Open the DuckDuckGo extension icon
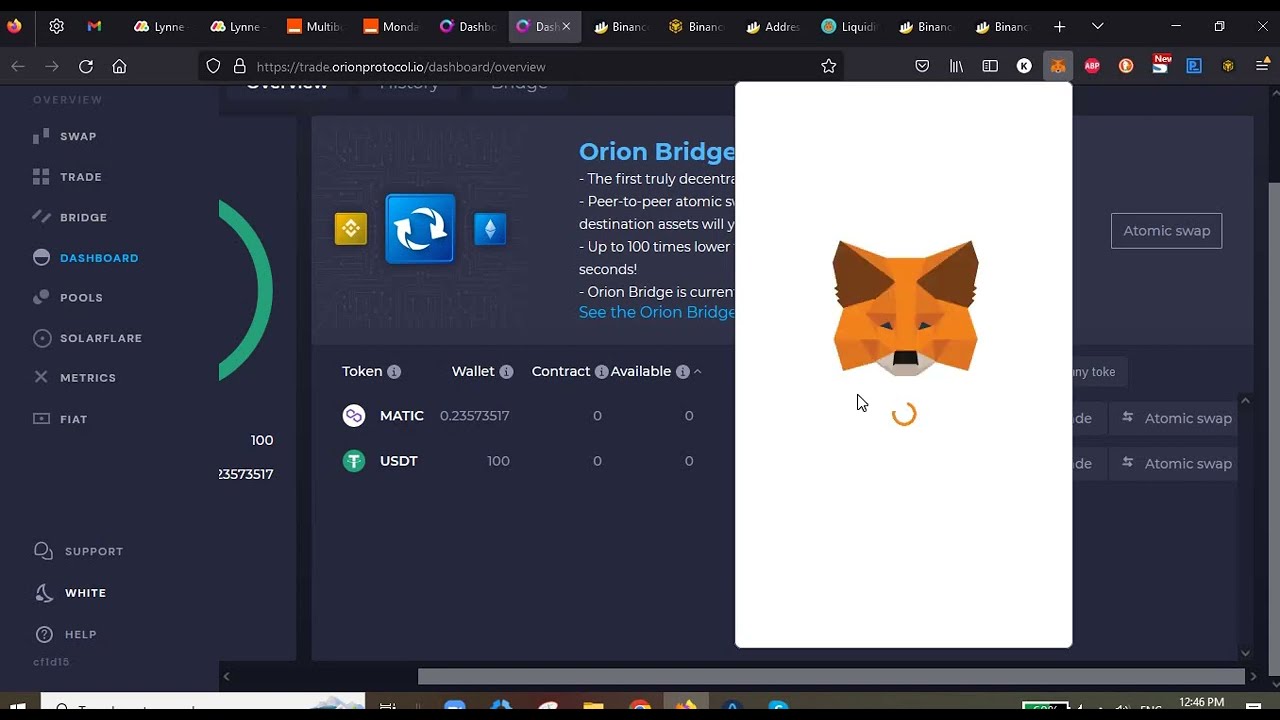The width and height of the screenshot is (1280, 720). [1126, 66]
